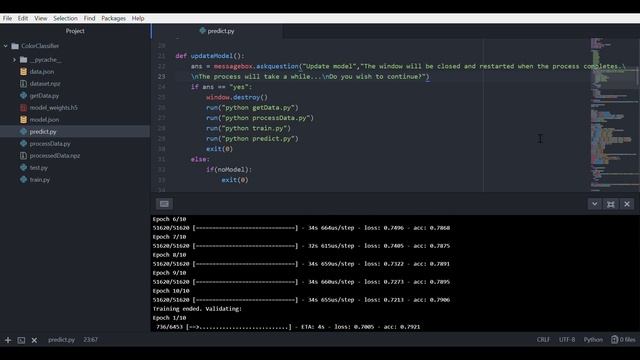Screen dimensions: 640x360
Task: Click the processData.py Python icon
Action: tap(23, 144)
